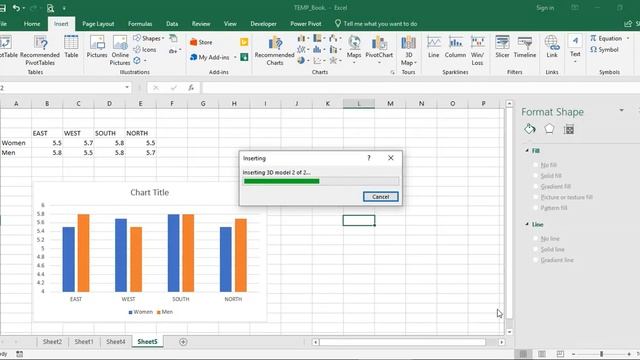
Task: Insert a Timeline filter
Action: tap(524, 47)
